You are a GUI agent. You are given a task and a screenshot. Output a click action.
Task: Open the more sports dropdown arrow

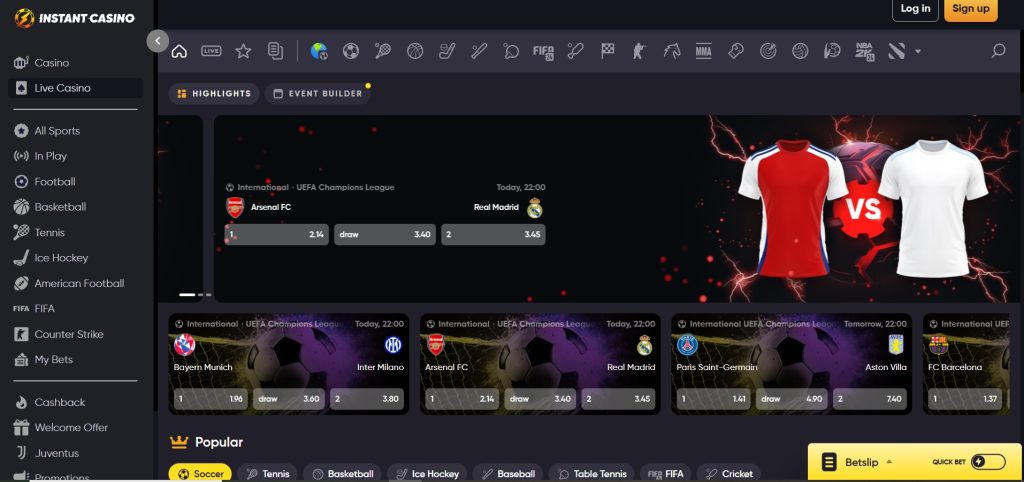click(918, 51)
